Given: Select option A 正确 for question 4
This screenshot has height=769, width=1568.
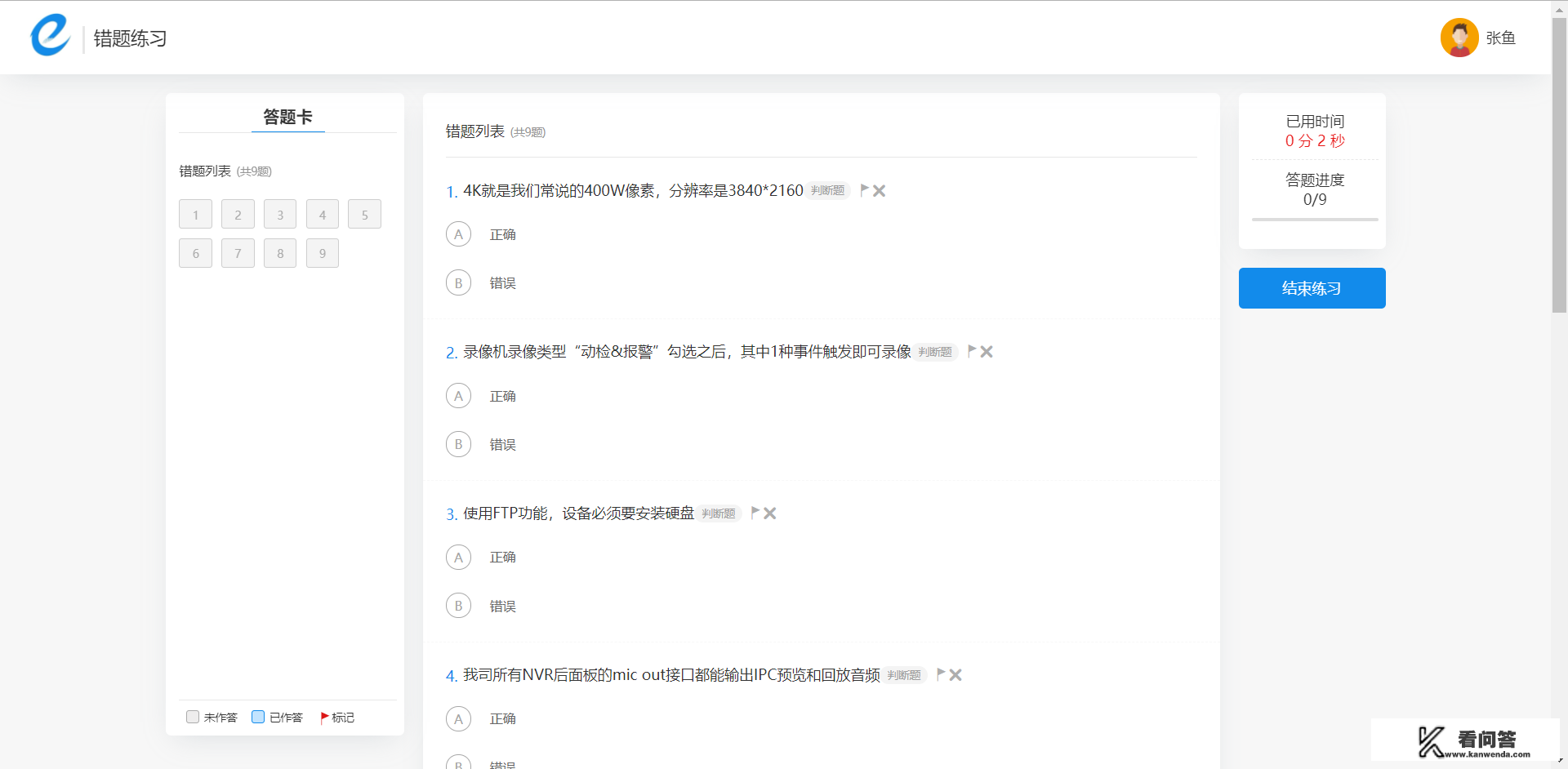Looking at the screenshot, I should click(458, 719).
